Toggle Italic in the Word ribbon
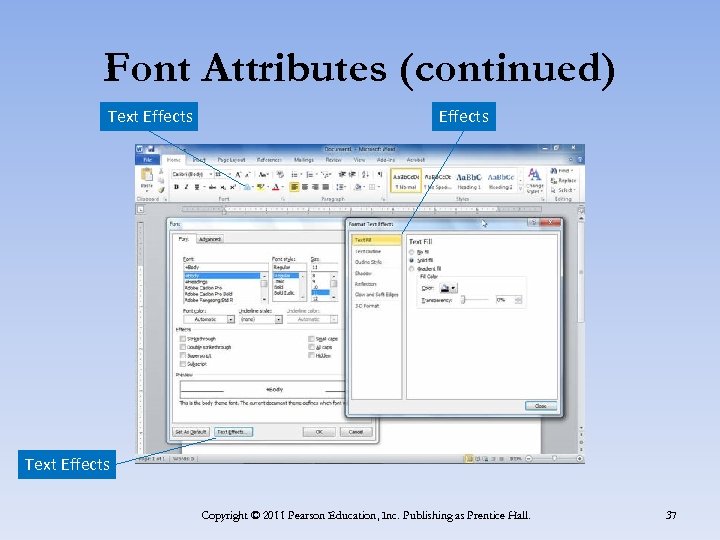The image size is (720, 540). tap(186, 187)
